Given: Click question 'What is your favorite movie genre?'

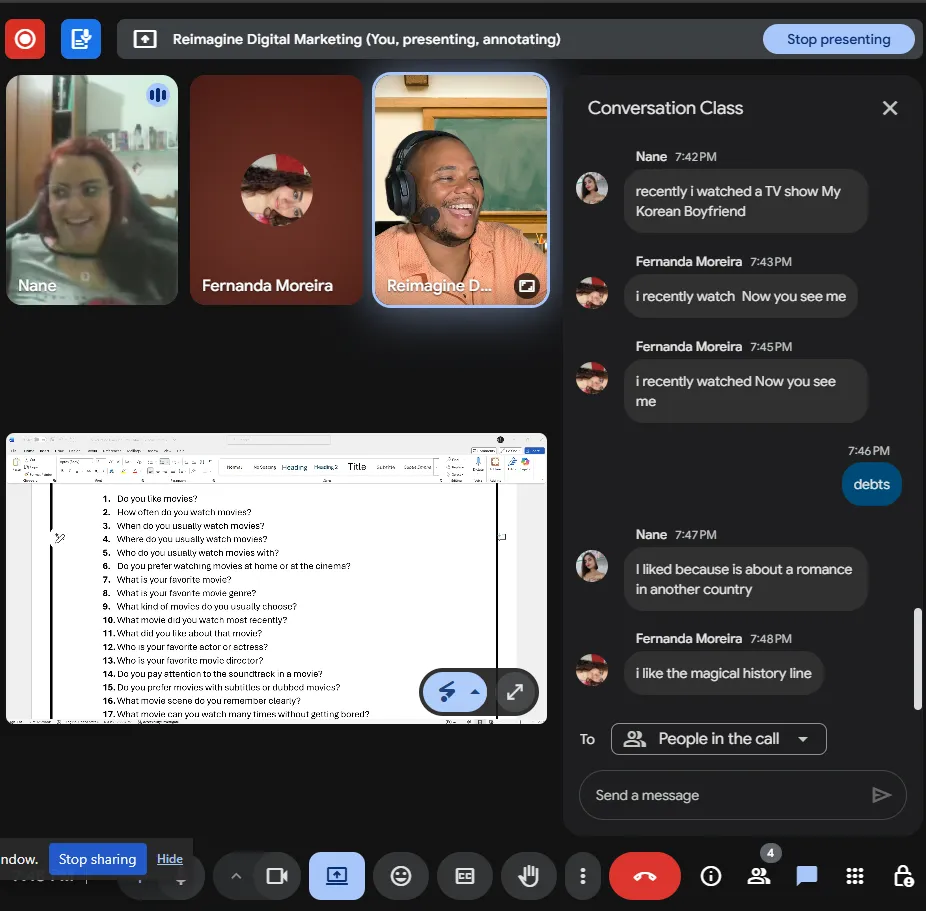Looking at the screenshot, I should click(x=186, y=593).
